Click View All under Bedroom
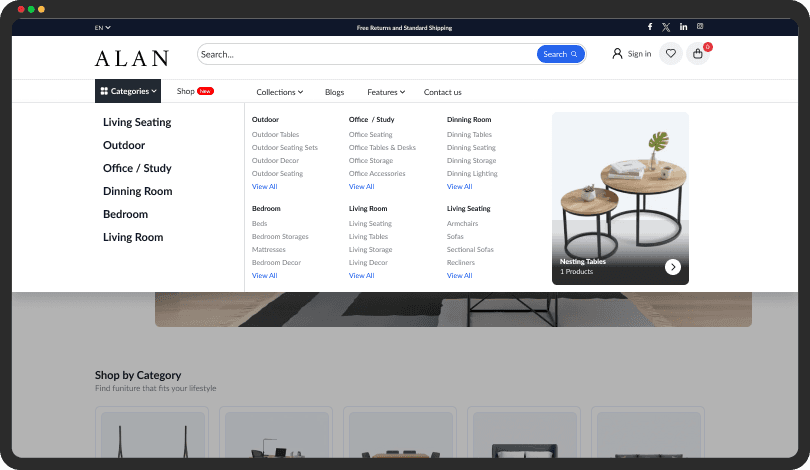 (x=264, y=275)
